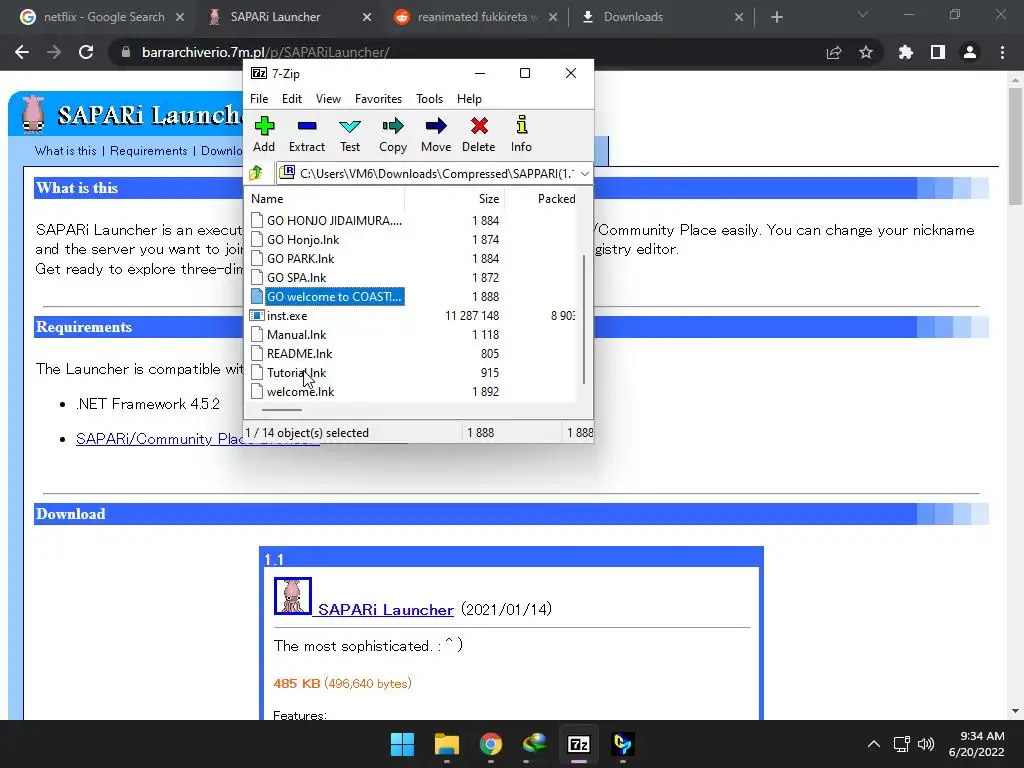Go back in Chrome
1024x768 pixels.
click(22, 52)
